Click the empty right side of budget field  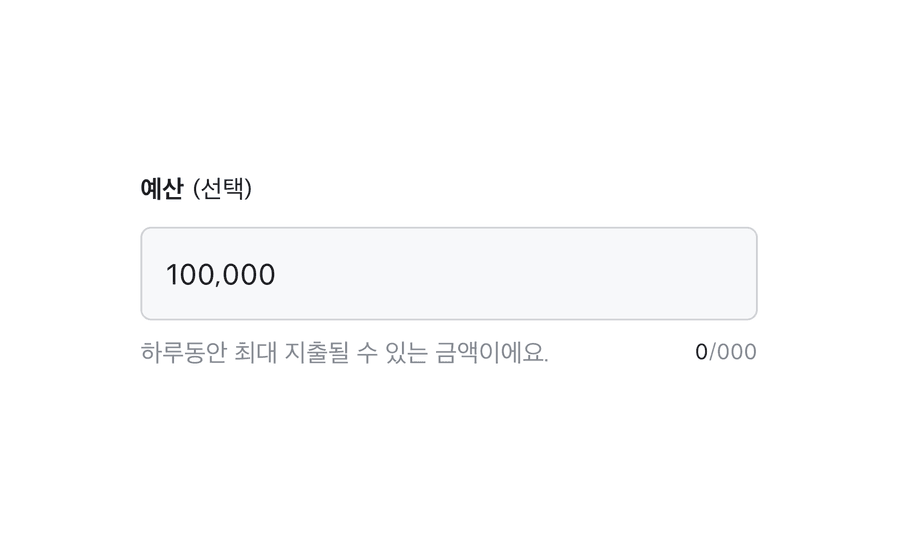coord(600,274)
